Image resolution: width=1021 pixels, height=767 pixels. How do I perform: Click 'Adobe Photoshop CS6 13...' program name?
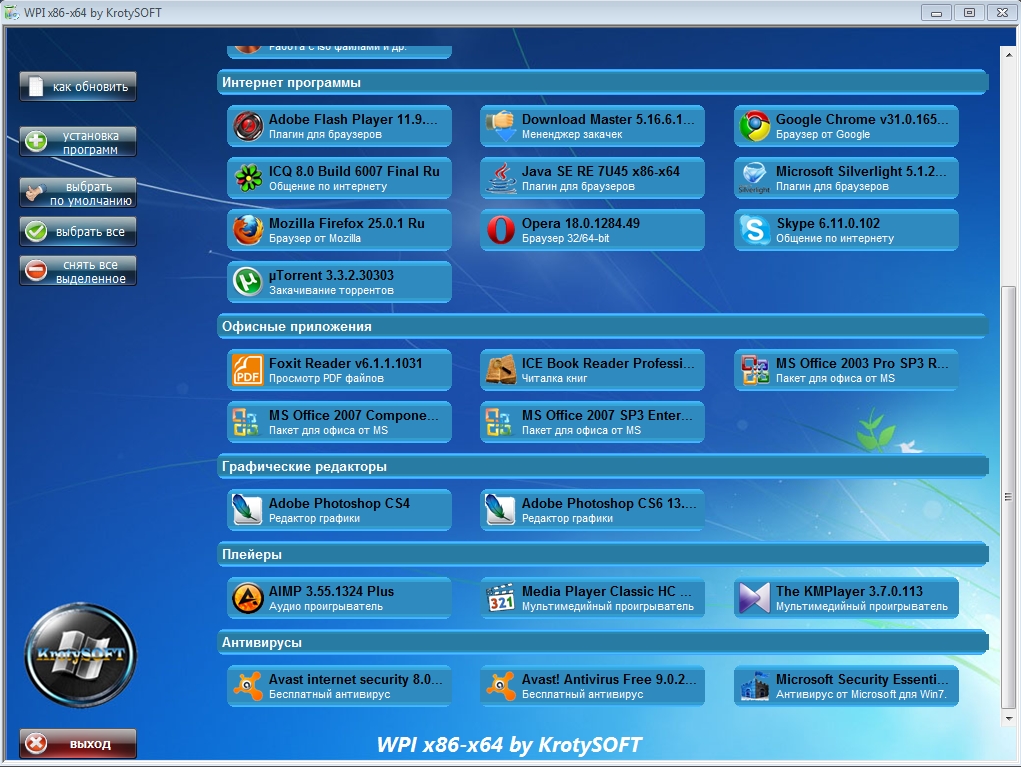point(609,503)
